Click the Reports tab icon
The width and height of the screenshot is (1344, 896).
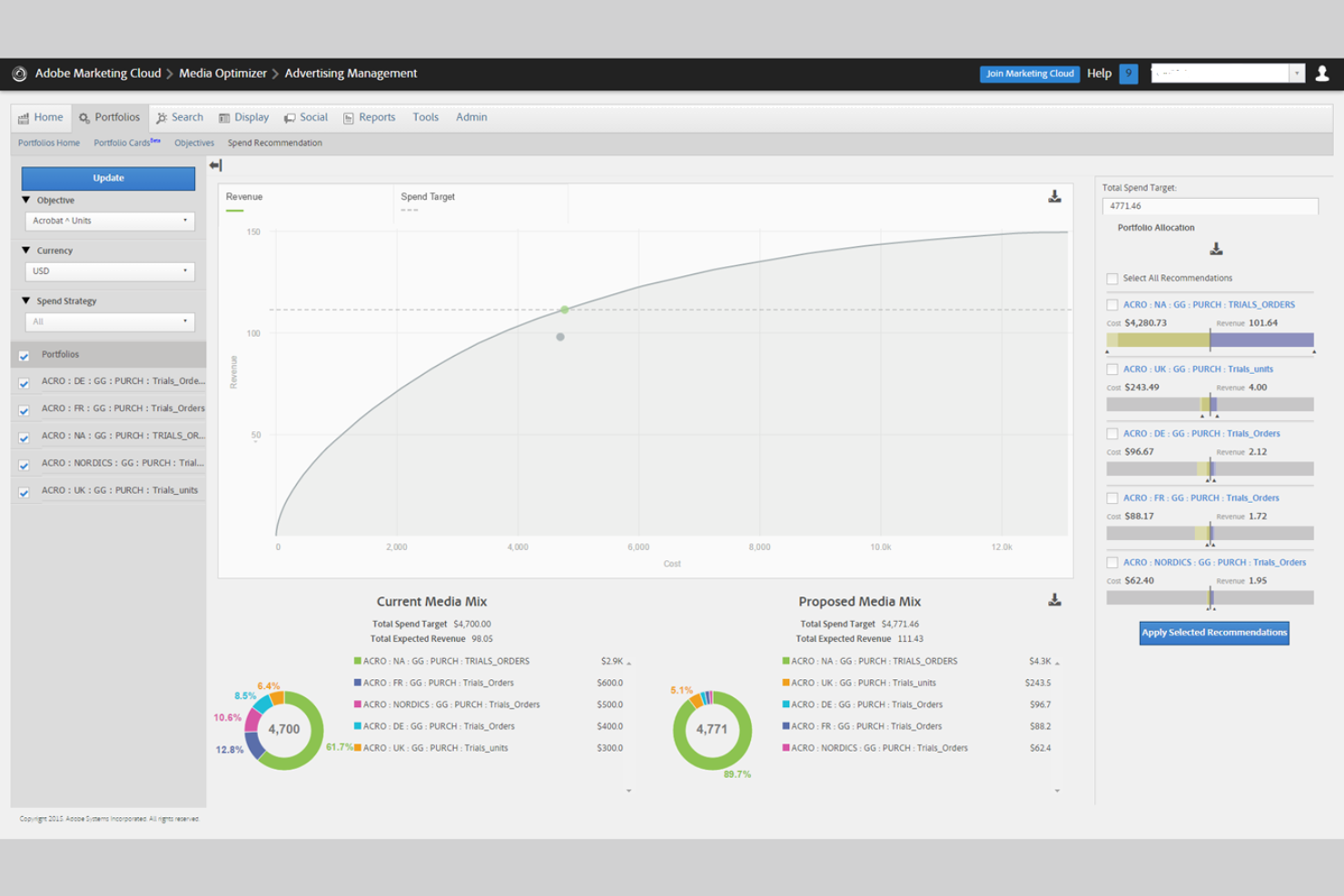[349, 118]
